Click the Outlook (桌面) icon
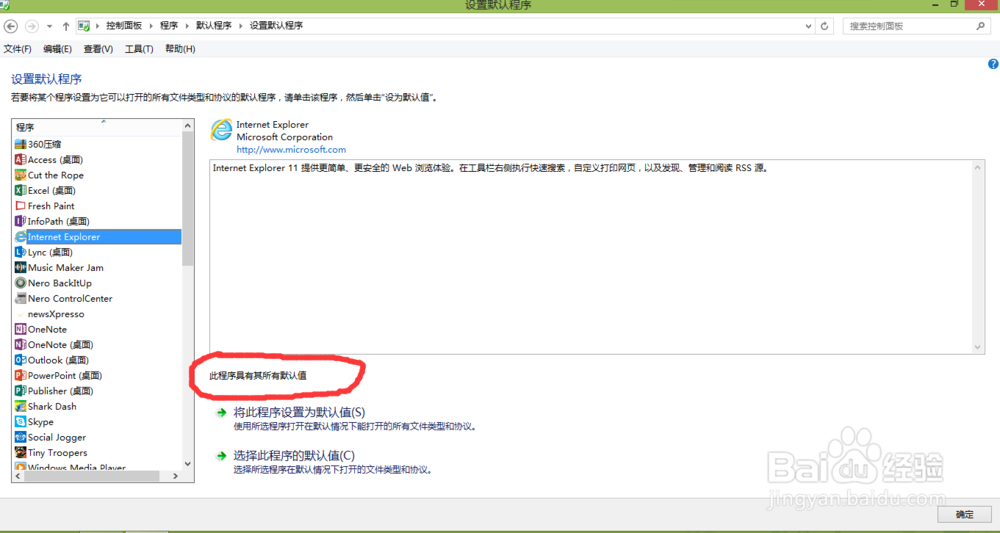The width and height of the screenshot is (1000, 533). (x=20, y=360)
